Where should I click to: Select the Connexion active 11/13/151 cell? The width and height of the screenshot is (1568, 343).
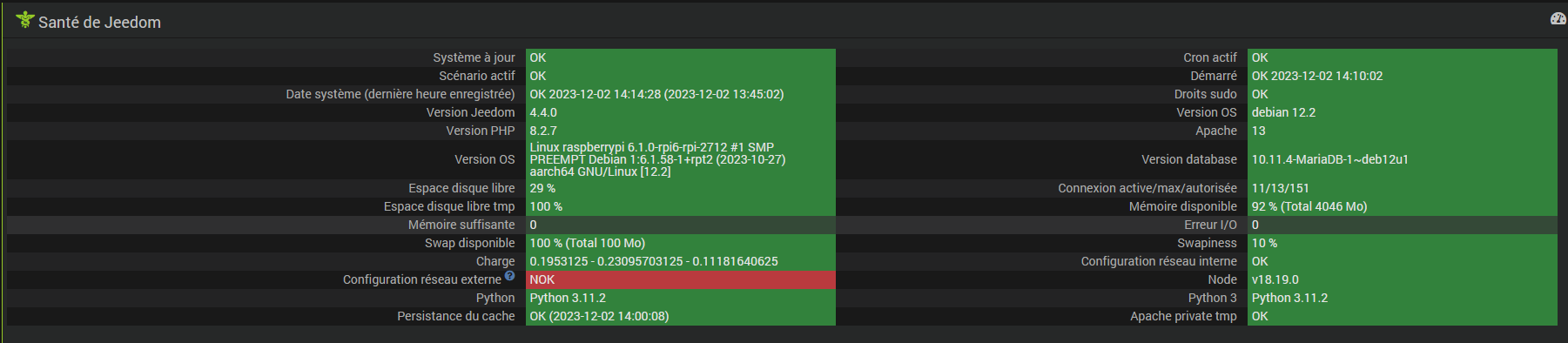[x=1403, y=188]
